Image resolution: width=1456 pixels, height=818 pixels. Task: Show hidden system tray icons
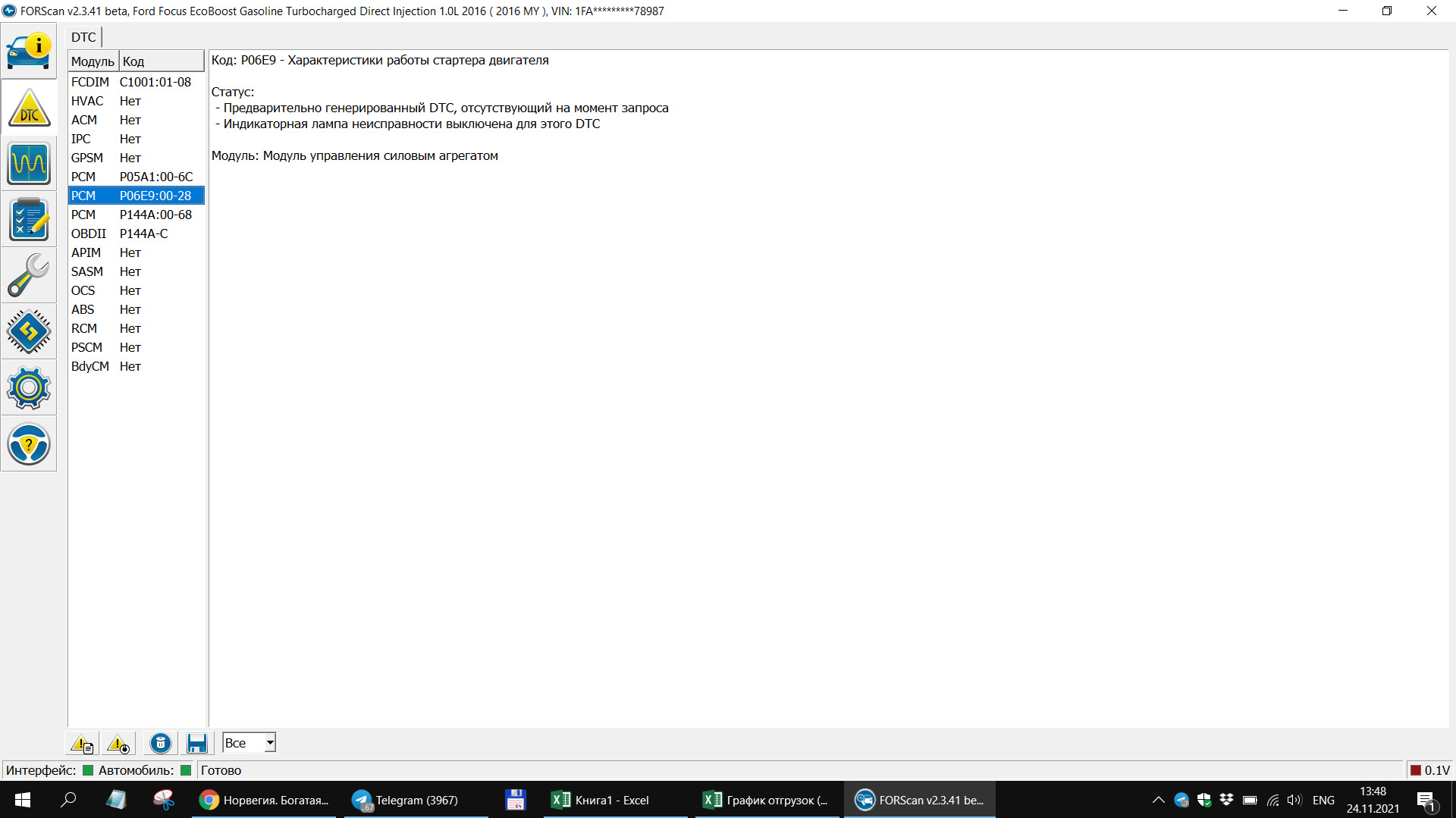tap(1158, 800)
